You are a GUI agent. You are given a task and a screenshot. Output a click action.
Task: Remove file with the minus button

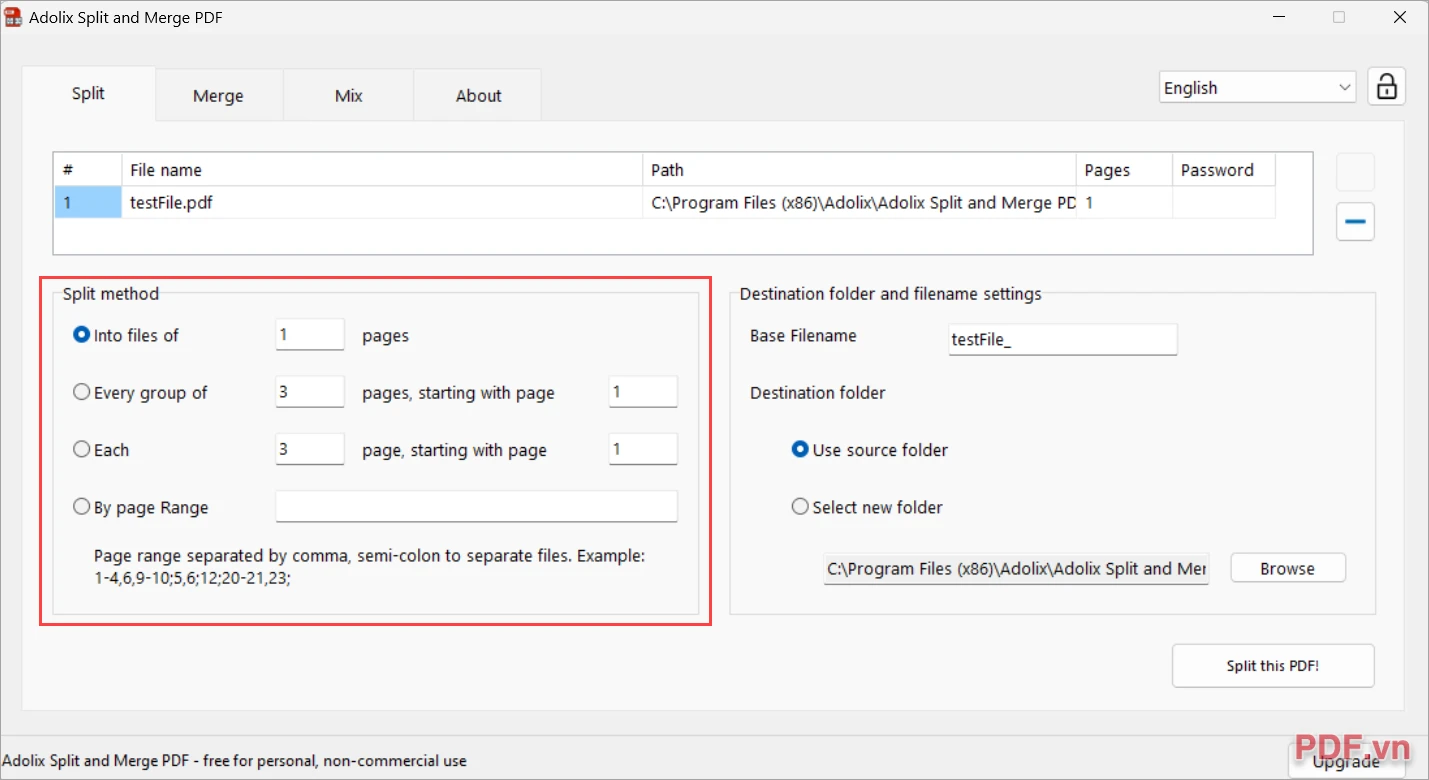point(1355,222)
